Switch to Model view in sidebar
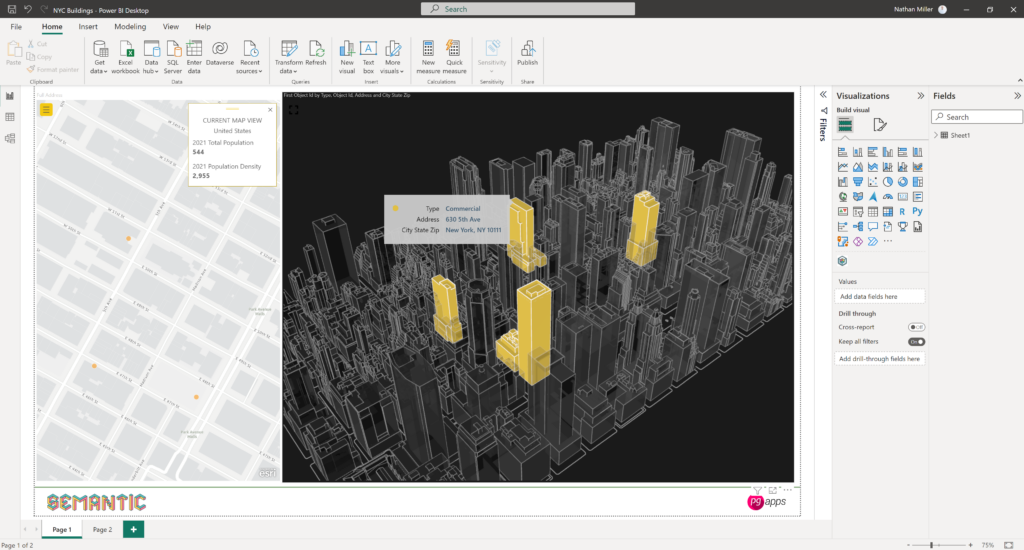 tap(10, 138)
